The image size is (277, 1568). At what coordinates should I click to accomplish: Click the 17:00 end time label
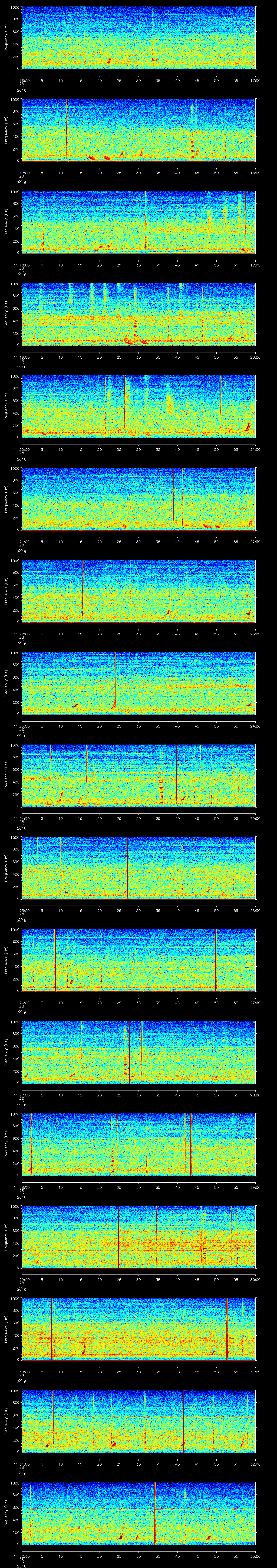256,80
